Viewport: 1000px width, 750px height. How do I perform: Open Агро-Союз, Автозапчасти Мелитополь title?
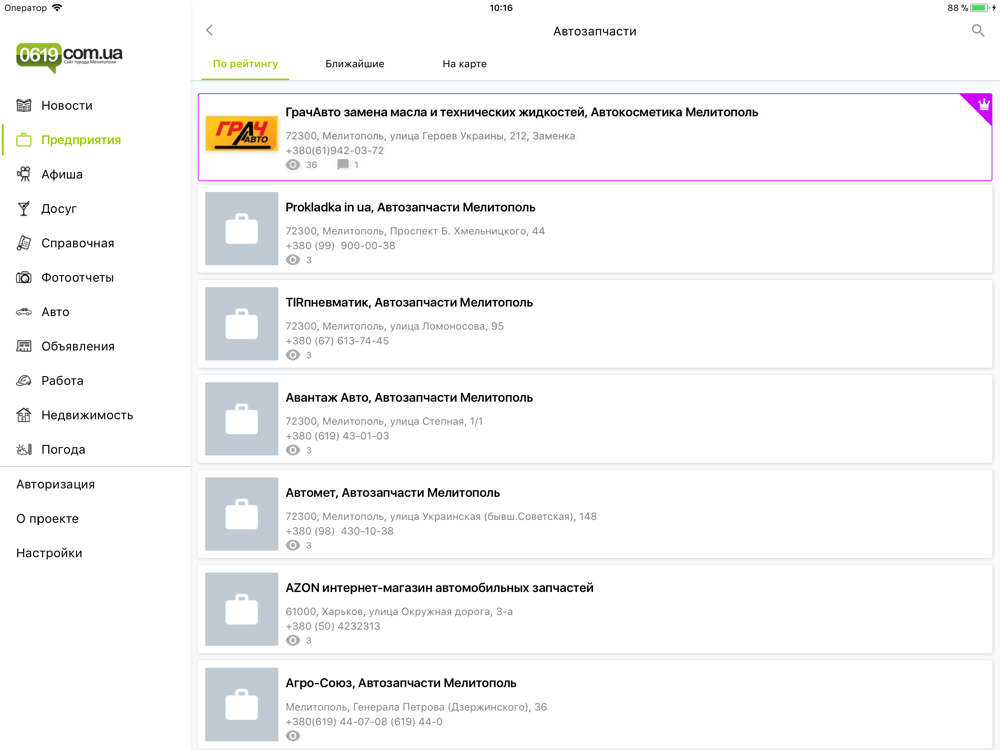[x=401, y=683]
